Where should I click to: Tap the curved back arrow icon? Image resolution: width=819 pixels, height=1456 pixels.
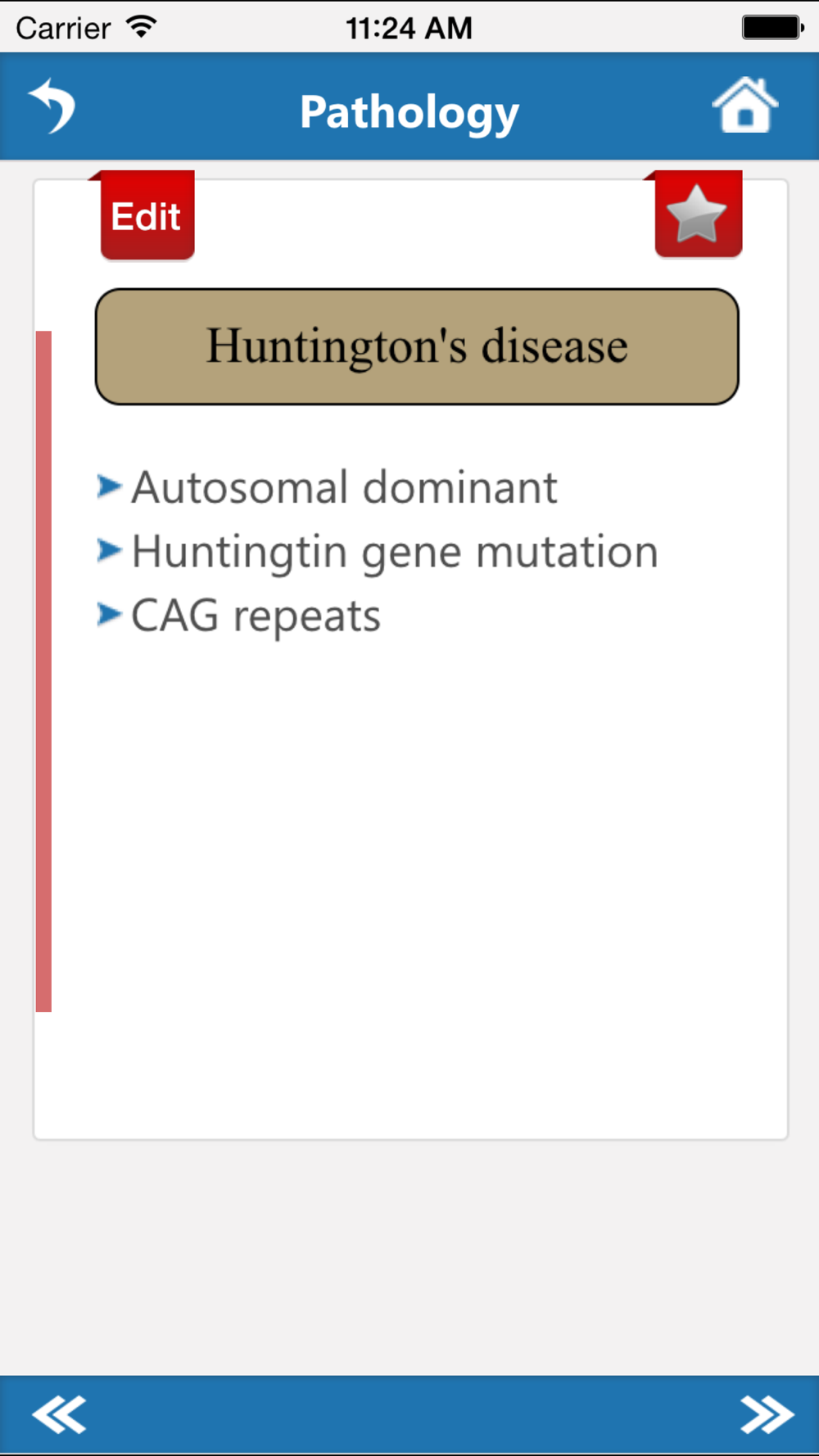point(52,106)
